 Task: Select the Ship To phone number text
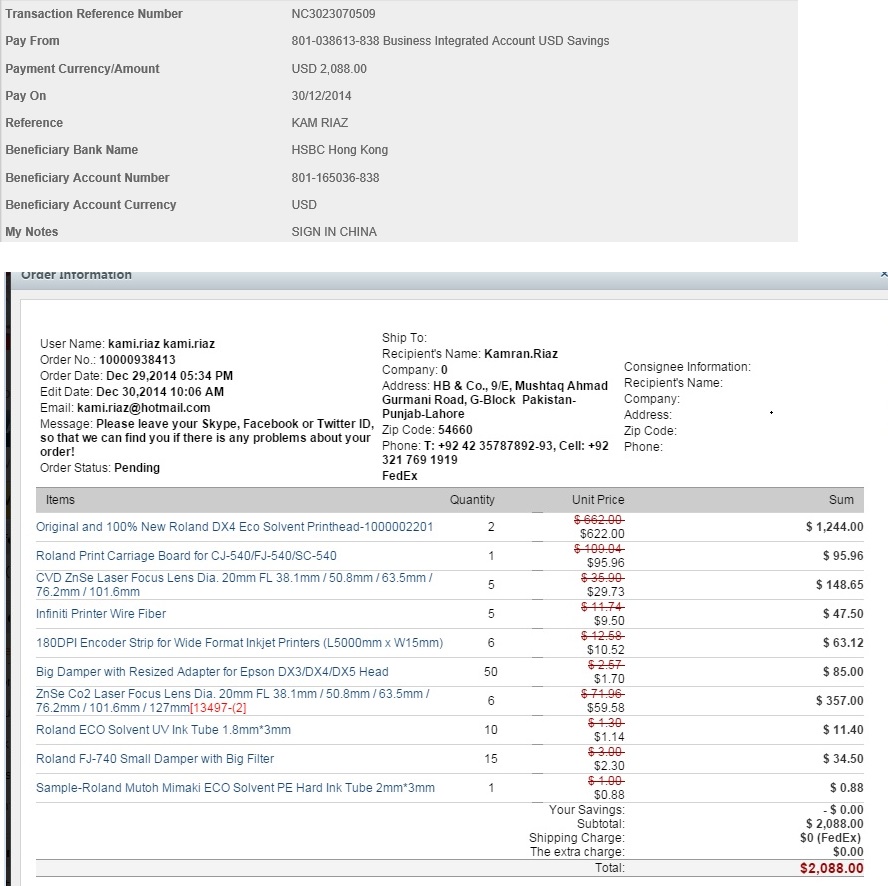point(496,453)
